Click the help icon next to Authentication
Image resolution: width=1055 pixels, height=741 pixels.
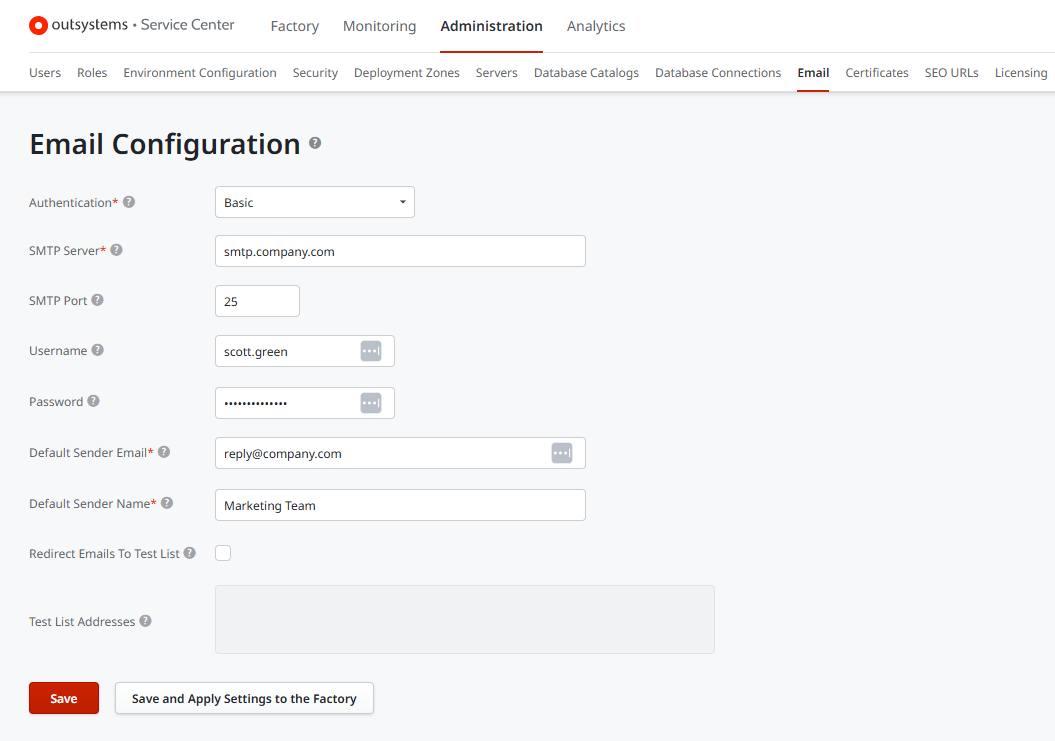[129, 202]
